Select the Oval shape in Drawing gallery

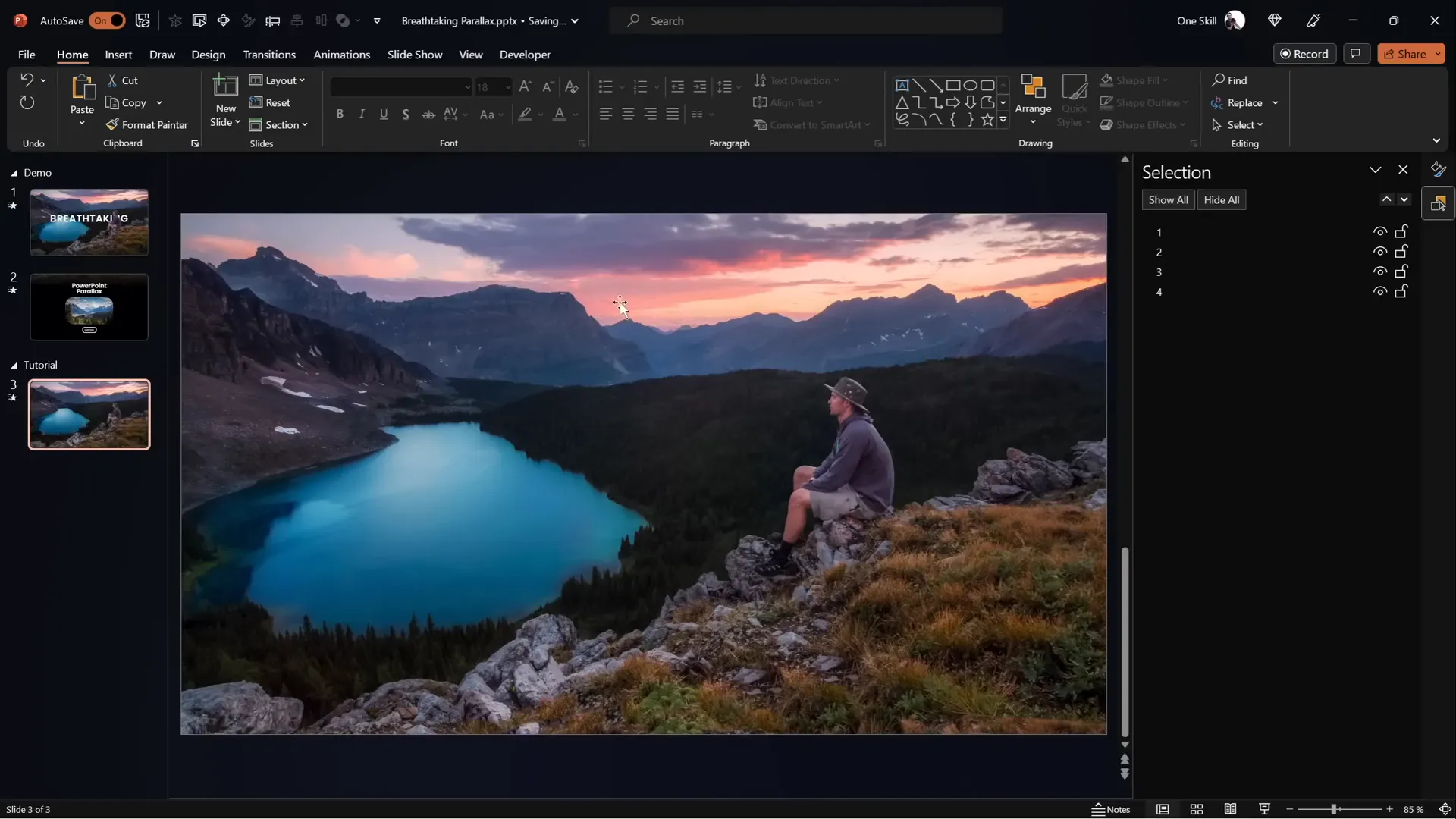pos(971,85)
